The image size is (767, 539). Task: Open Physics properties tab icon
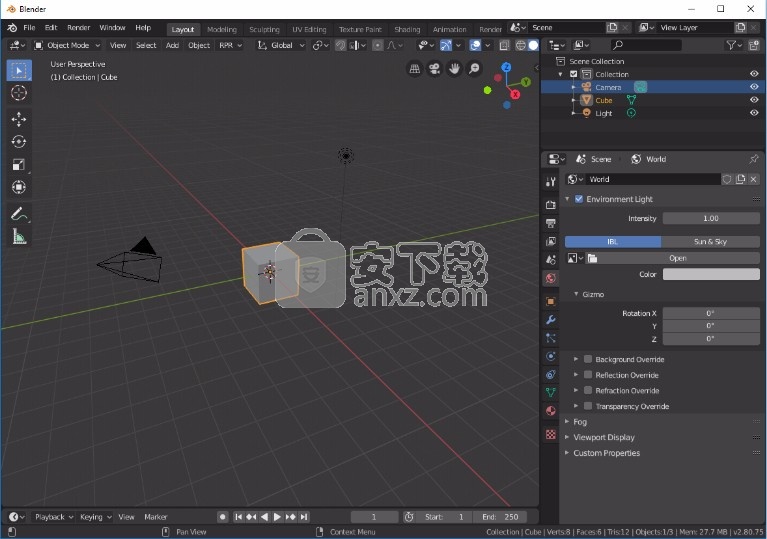[x=551, y=356]
